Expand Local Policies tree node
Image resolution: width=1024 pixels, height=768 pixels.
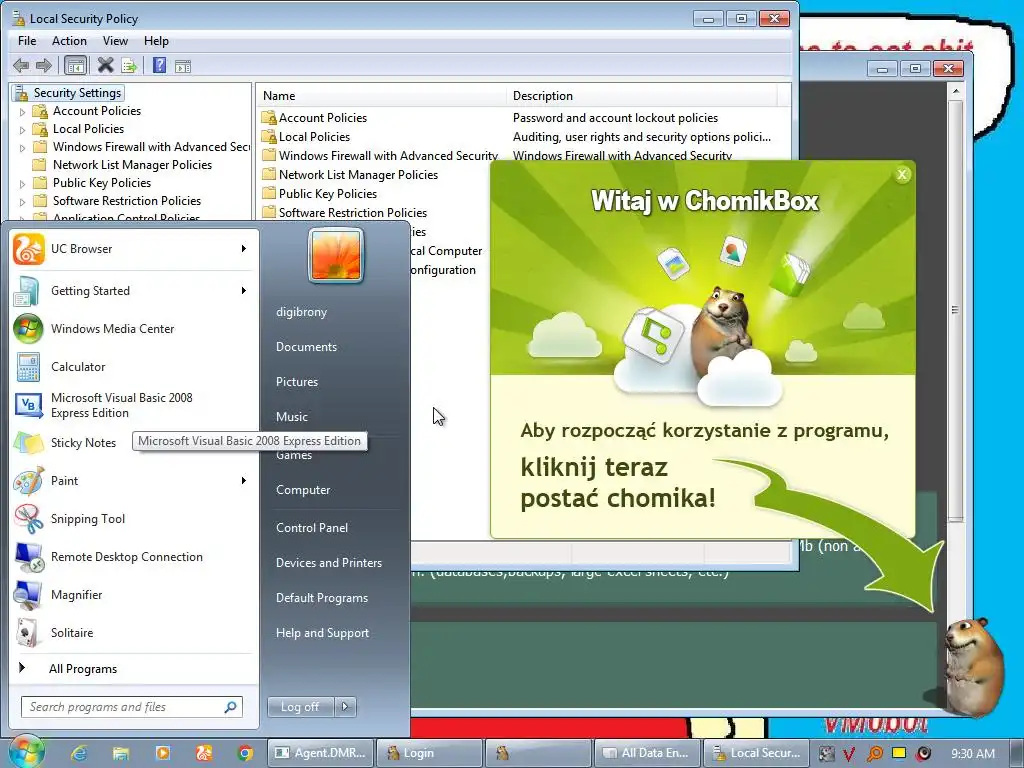(22, 130)
